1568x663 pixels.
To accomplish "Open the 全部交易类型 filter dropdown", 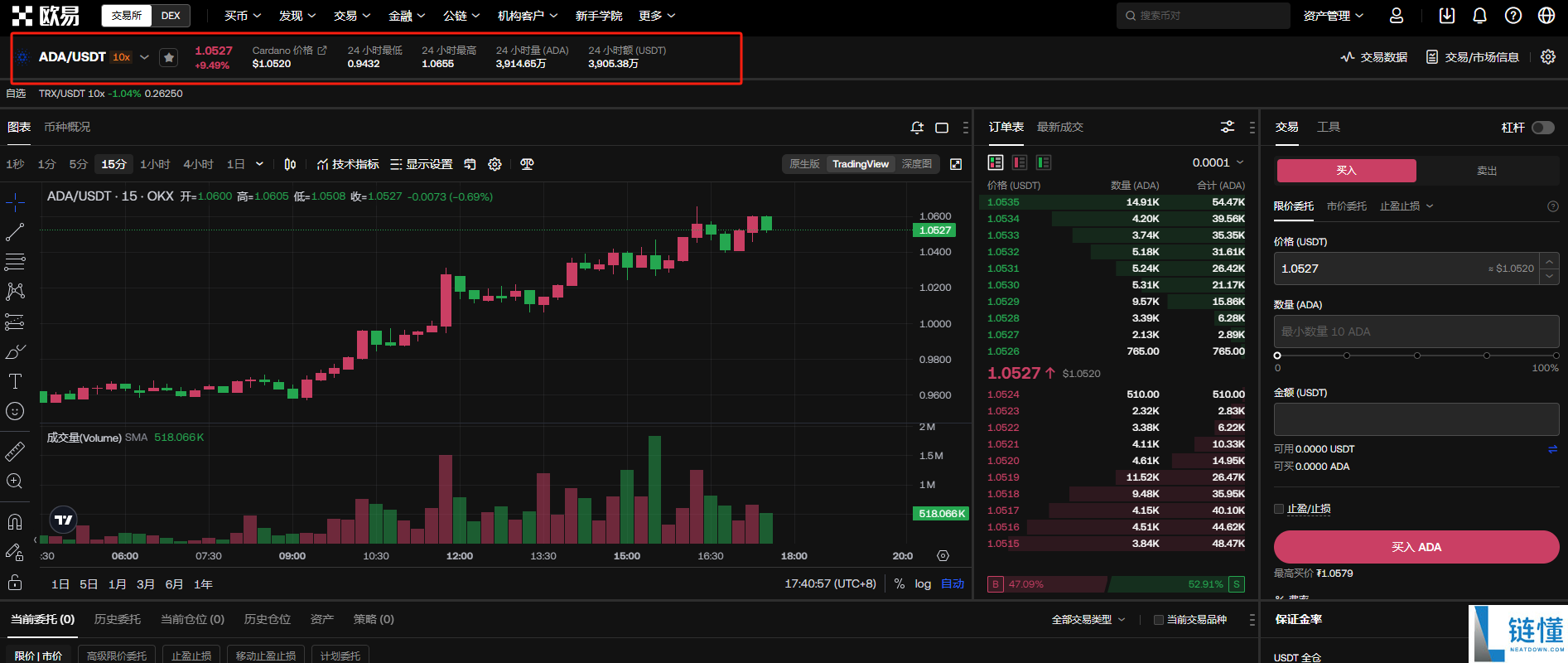I will (1088, 620).
